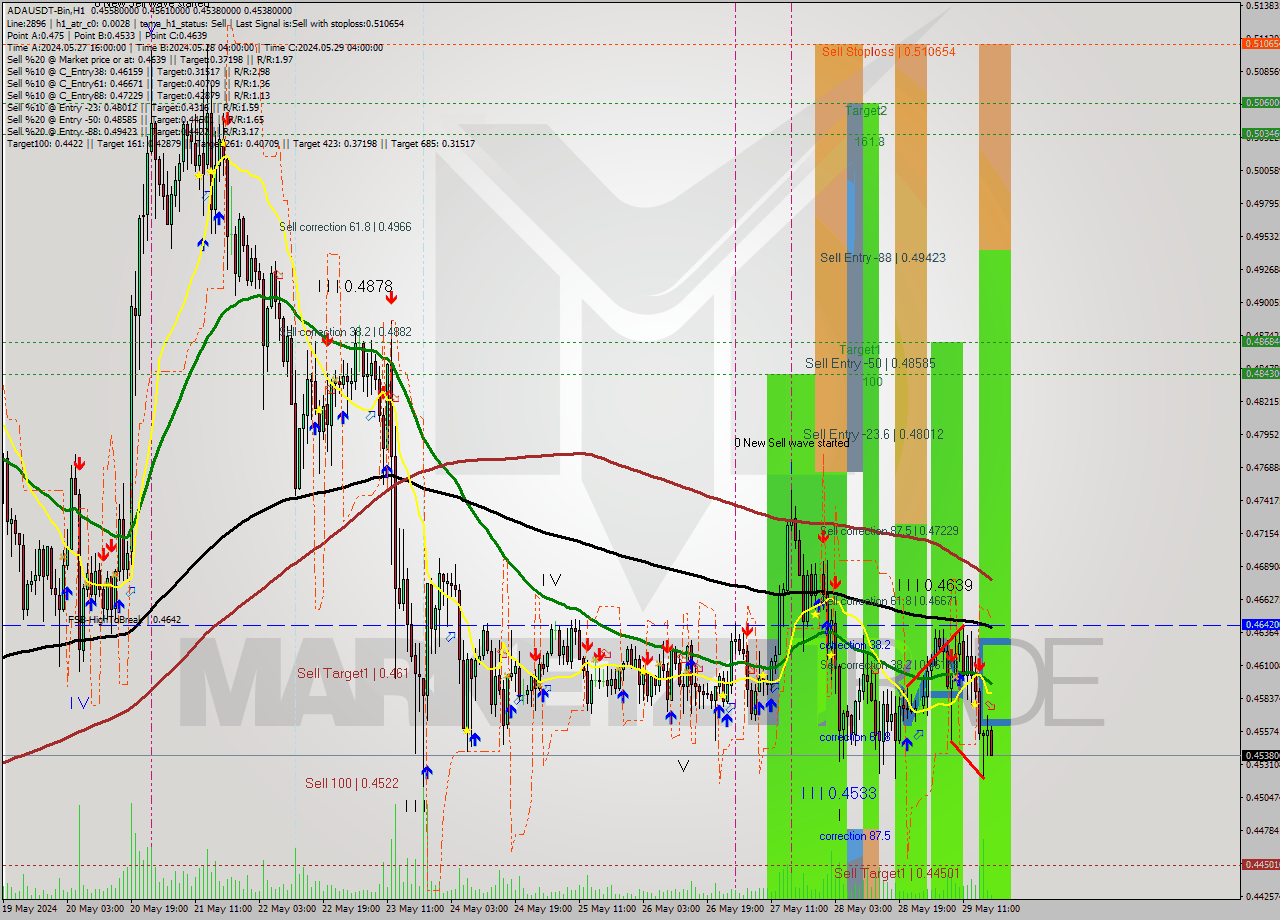Click the green 0.48684 price tag
Screen dimensions: 1280x920
point(1260,342)
